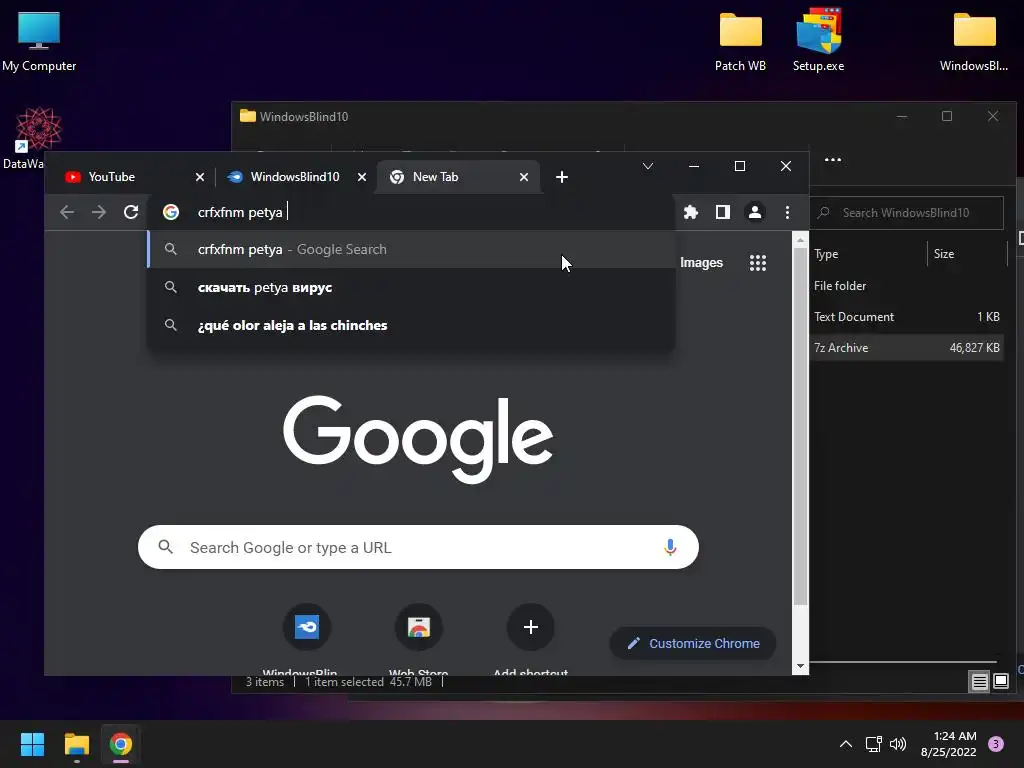Open the Chrome profile avatar

click(x=755, y=212)
